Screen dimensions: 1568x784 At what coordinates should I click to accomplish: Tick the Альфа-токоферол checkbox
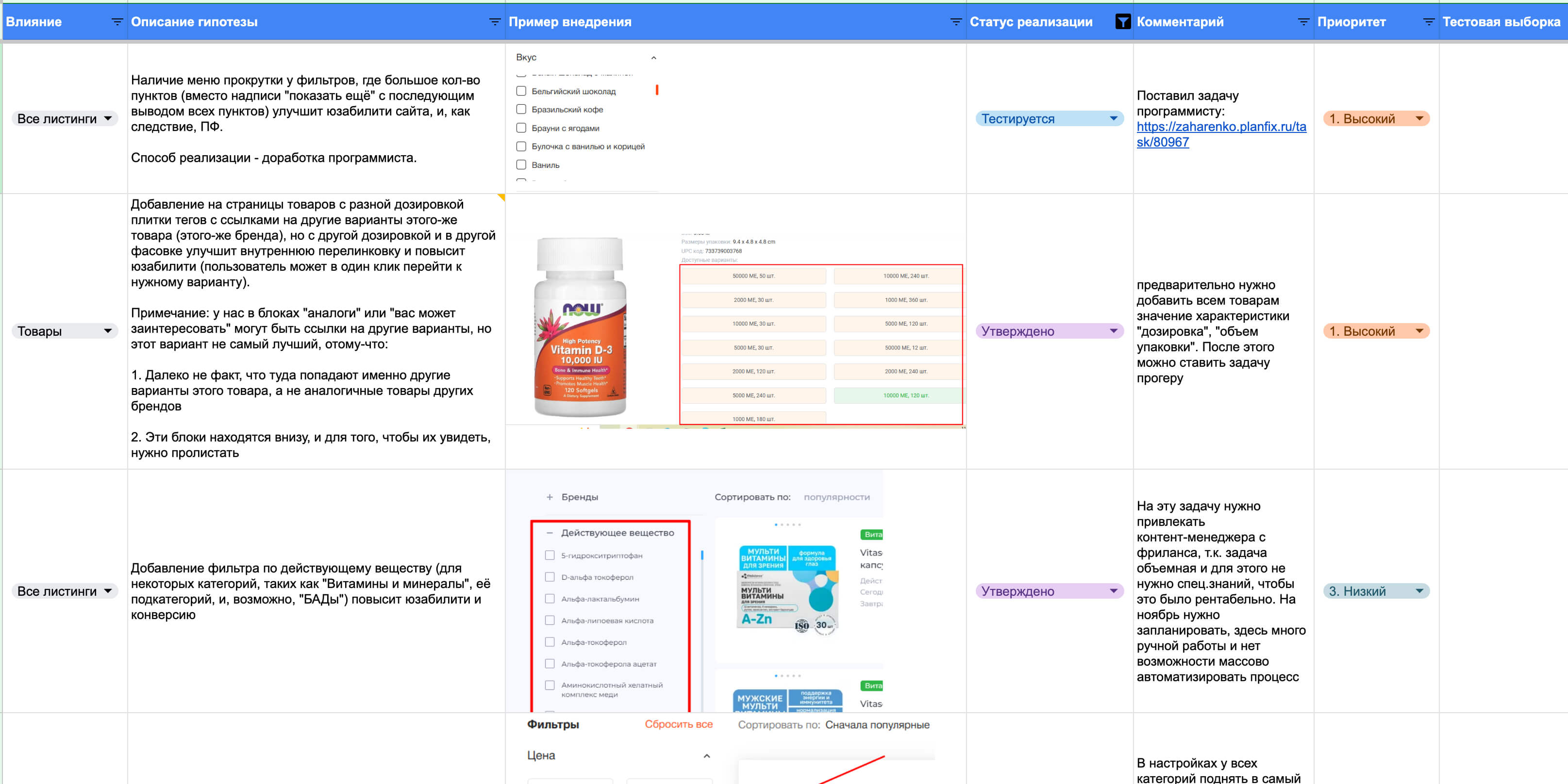[x=550, y=642]
